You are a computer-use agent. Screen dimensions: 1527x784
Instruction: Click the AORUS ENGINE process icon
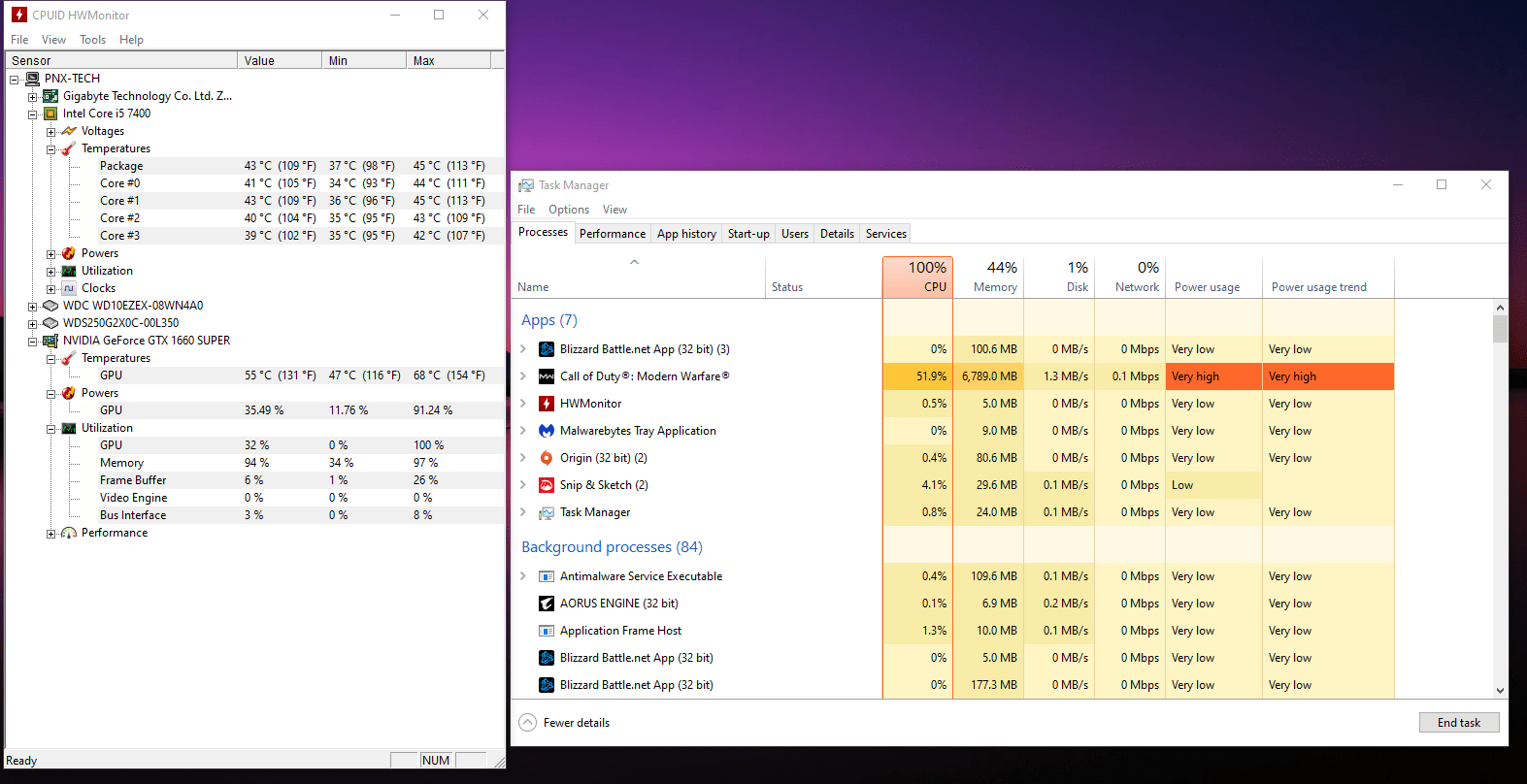click(547, 604)
